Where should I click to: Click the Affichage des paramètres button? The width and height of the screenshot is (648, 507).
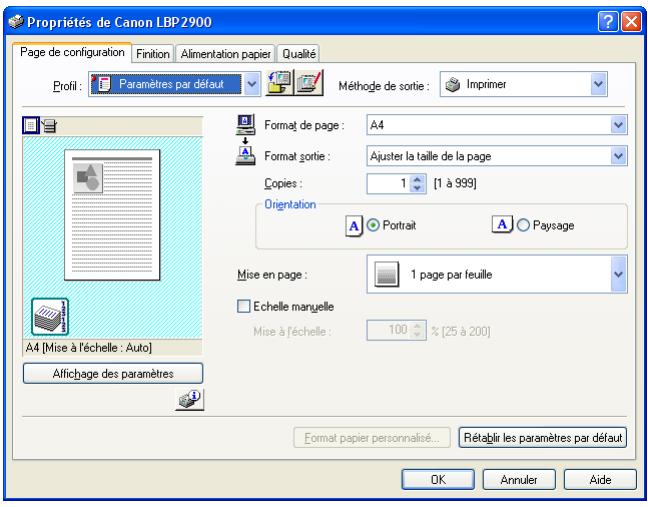point(113,374)
